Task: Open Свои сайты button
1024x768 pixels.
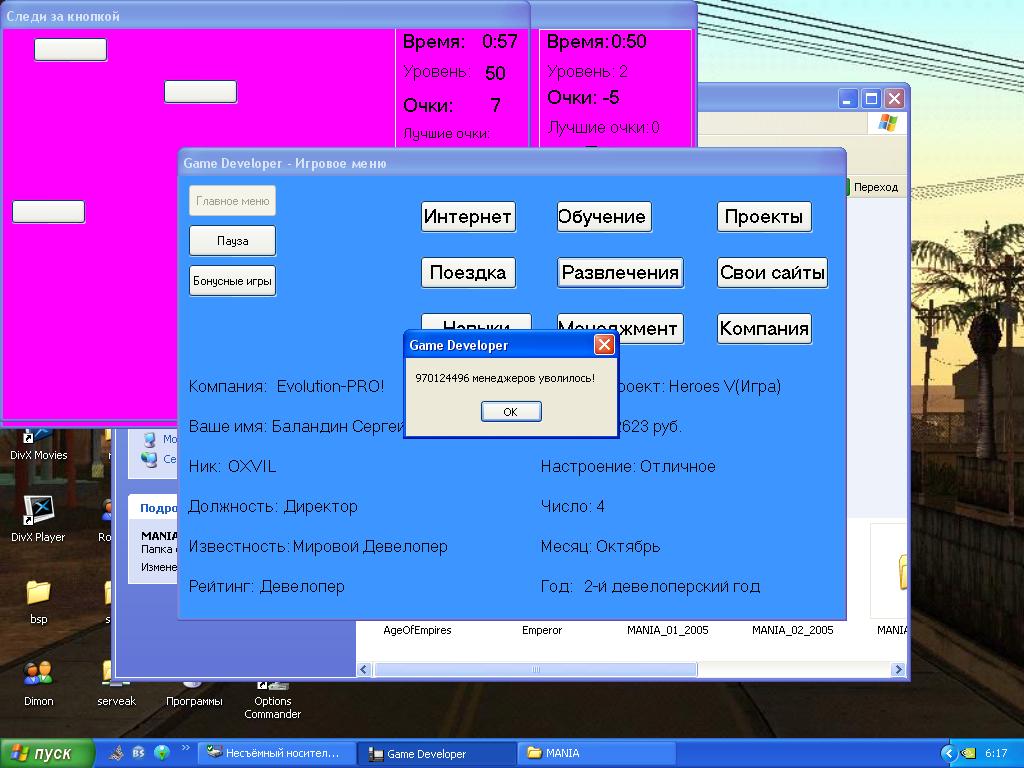Action: coord(773,272)
